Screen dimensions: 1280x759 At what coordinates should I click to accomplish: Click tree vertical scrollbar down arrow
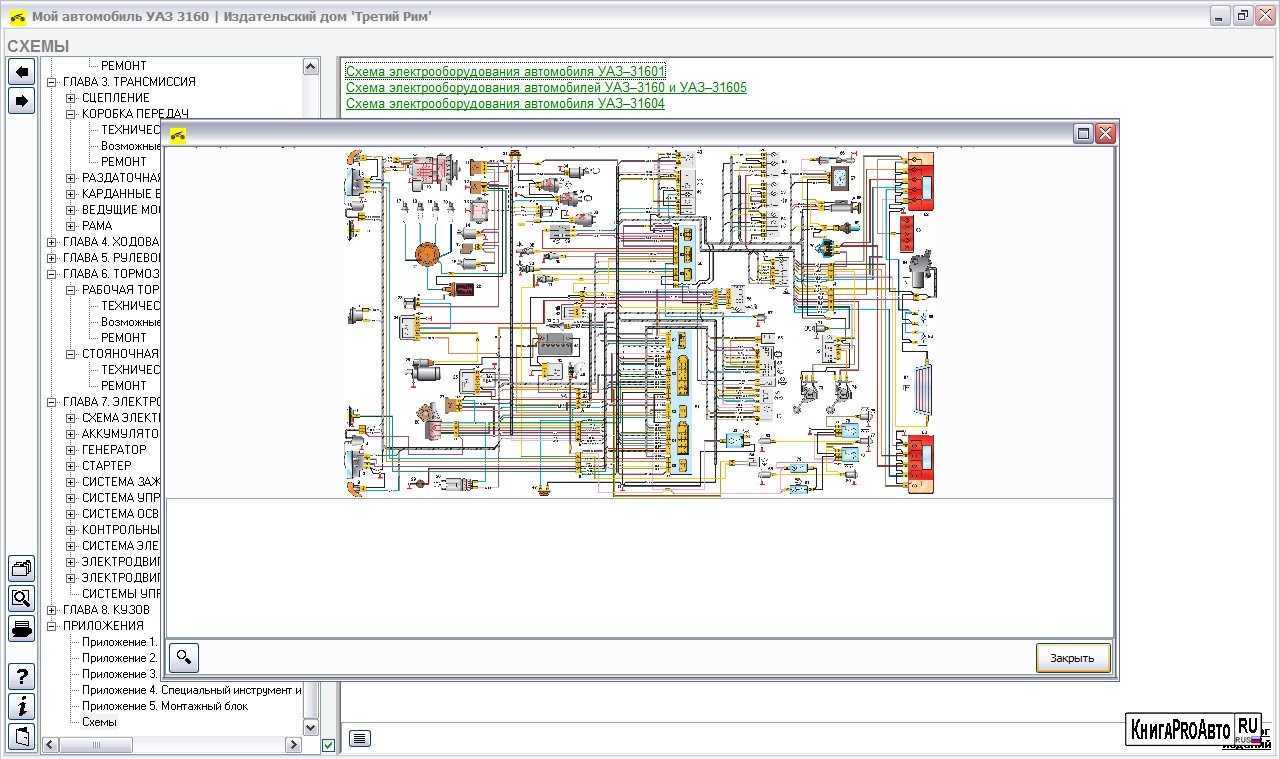point(310,728)
